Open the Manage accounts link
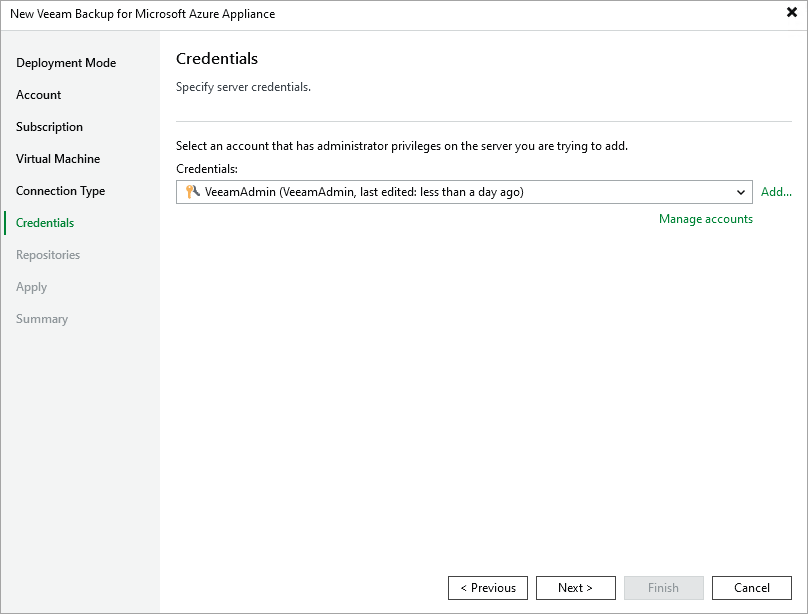808x614 pixels. [x=705, y=219]
